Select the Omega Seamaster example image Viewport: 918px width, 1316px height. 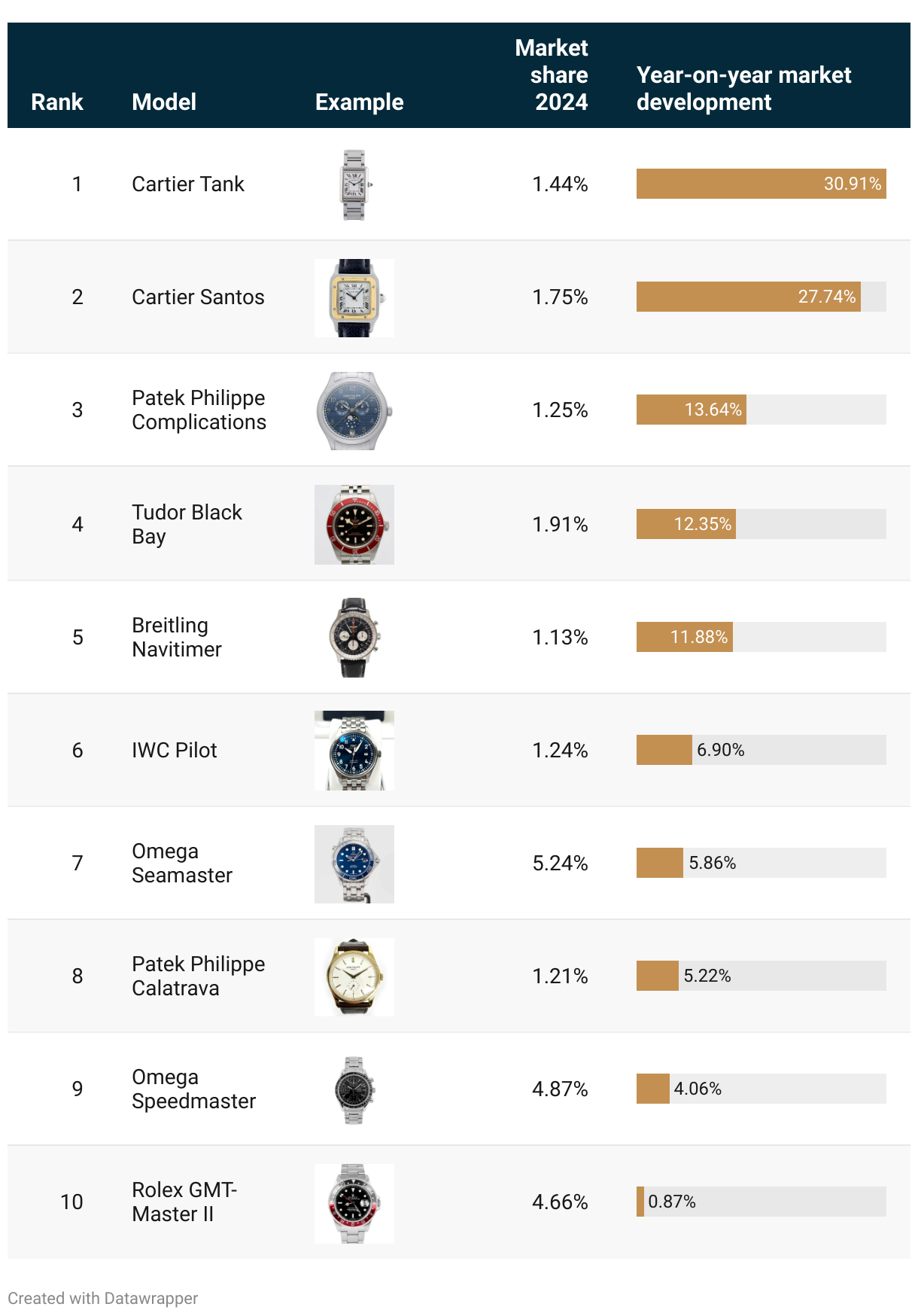(354, 864)
